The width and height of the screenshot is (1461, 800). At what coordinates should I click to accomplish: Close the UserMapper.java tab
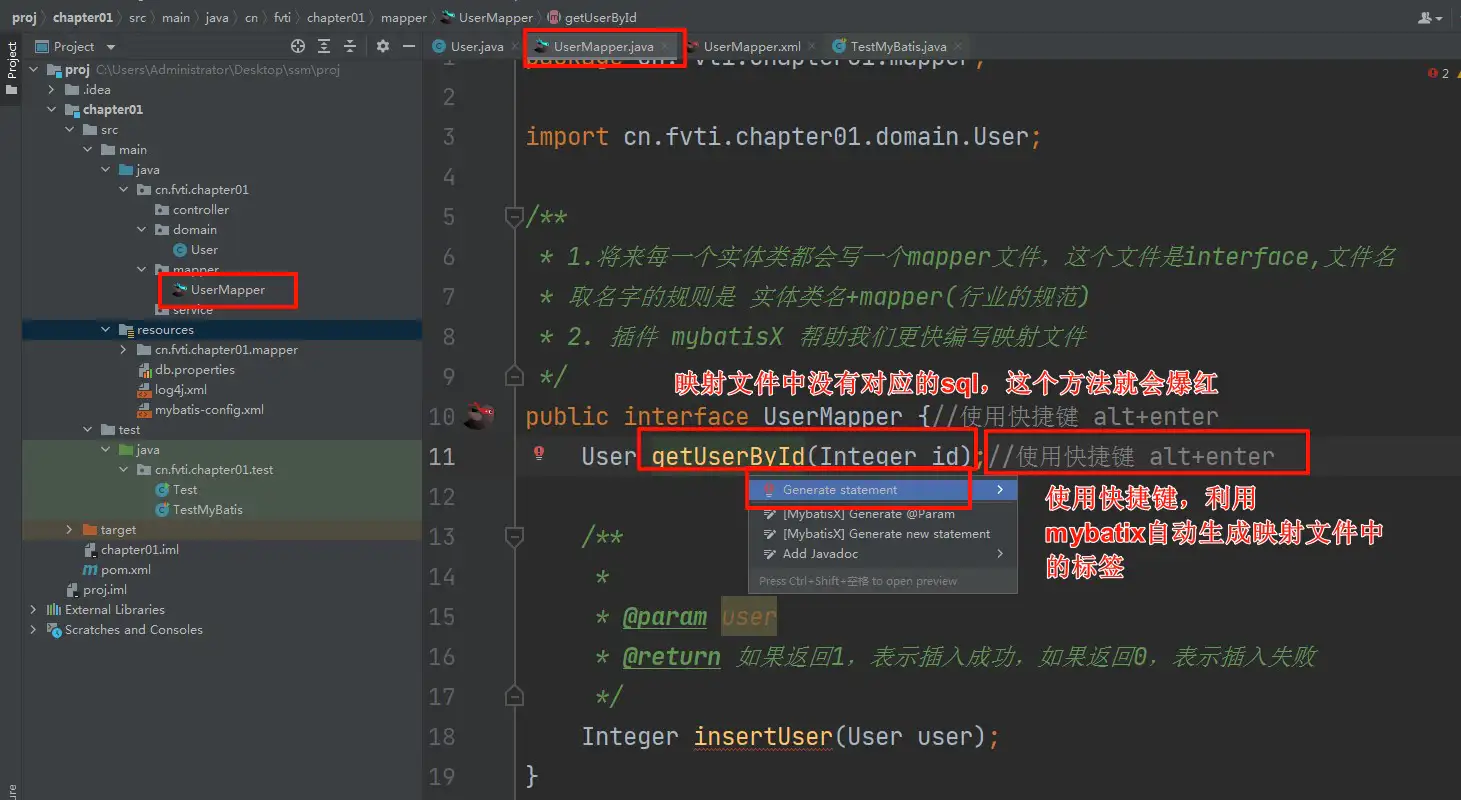[666, 46]
